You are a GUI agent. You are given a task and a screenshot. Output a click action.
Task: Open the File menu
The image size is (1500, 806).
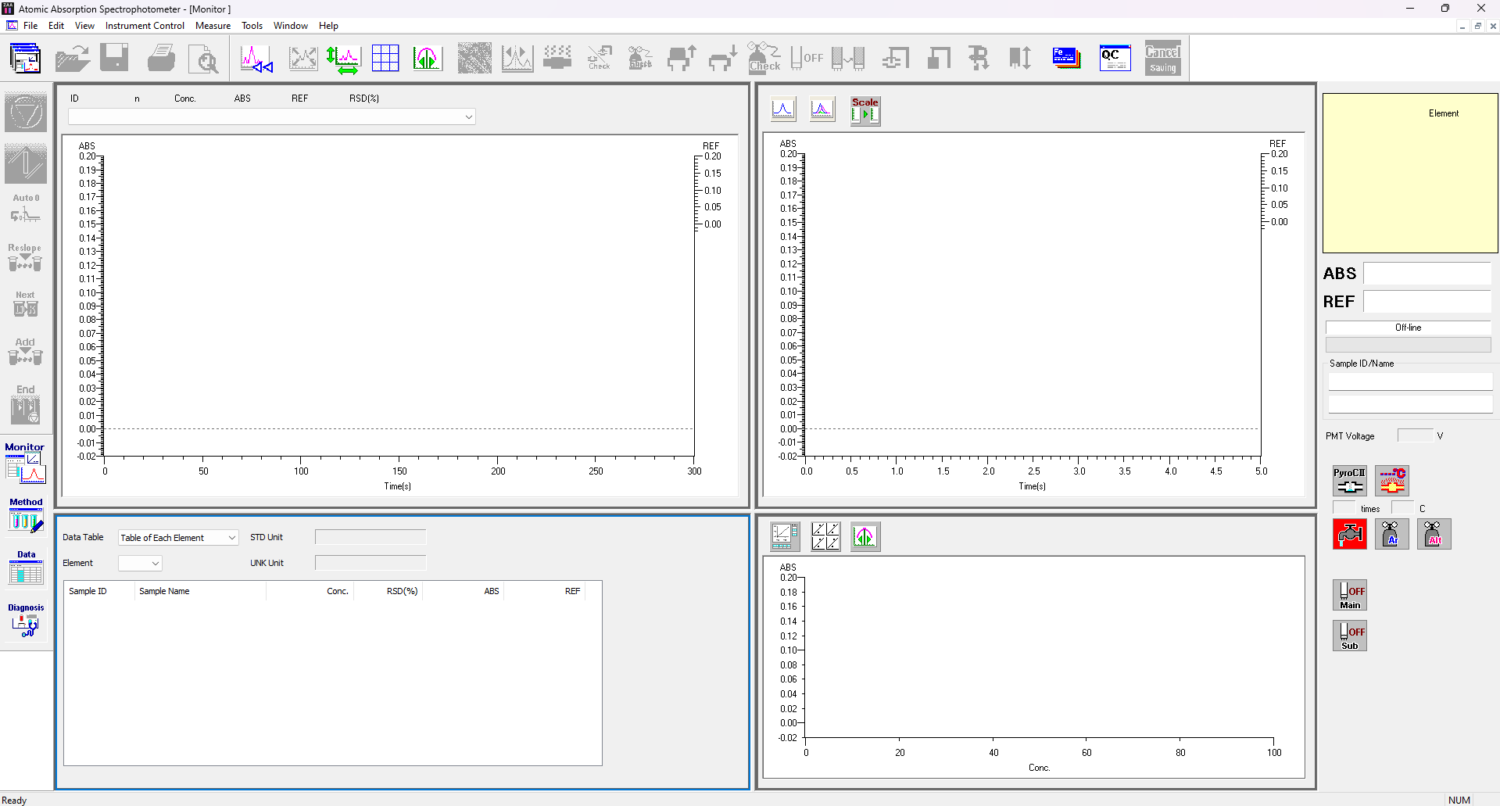tap(31, 25)
